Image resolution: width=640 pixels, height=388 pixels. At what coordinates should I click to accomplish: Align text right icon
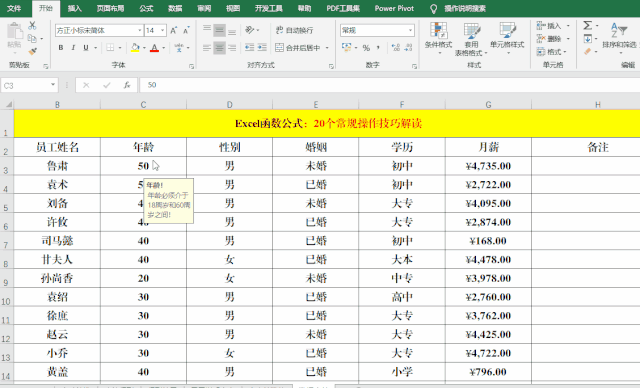pyautogui.click(x=232, y=48)
